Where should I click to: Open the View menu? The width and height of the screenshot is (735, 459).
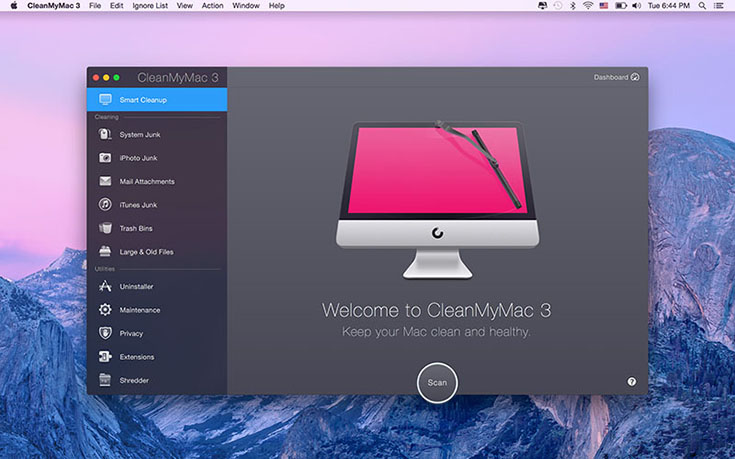(185, 6)
